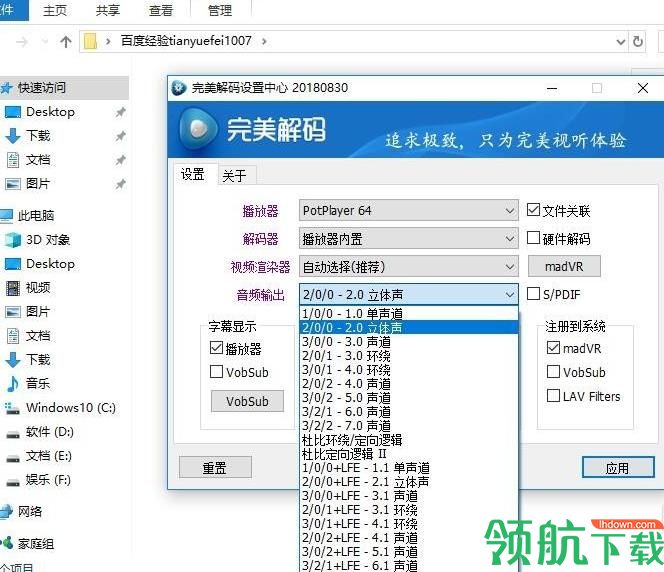This screenshot has width=664, height=572.
Task: Click the blue Downloads arrow icon under Quick access
Action: [x=12, y=136]
